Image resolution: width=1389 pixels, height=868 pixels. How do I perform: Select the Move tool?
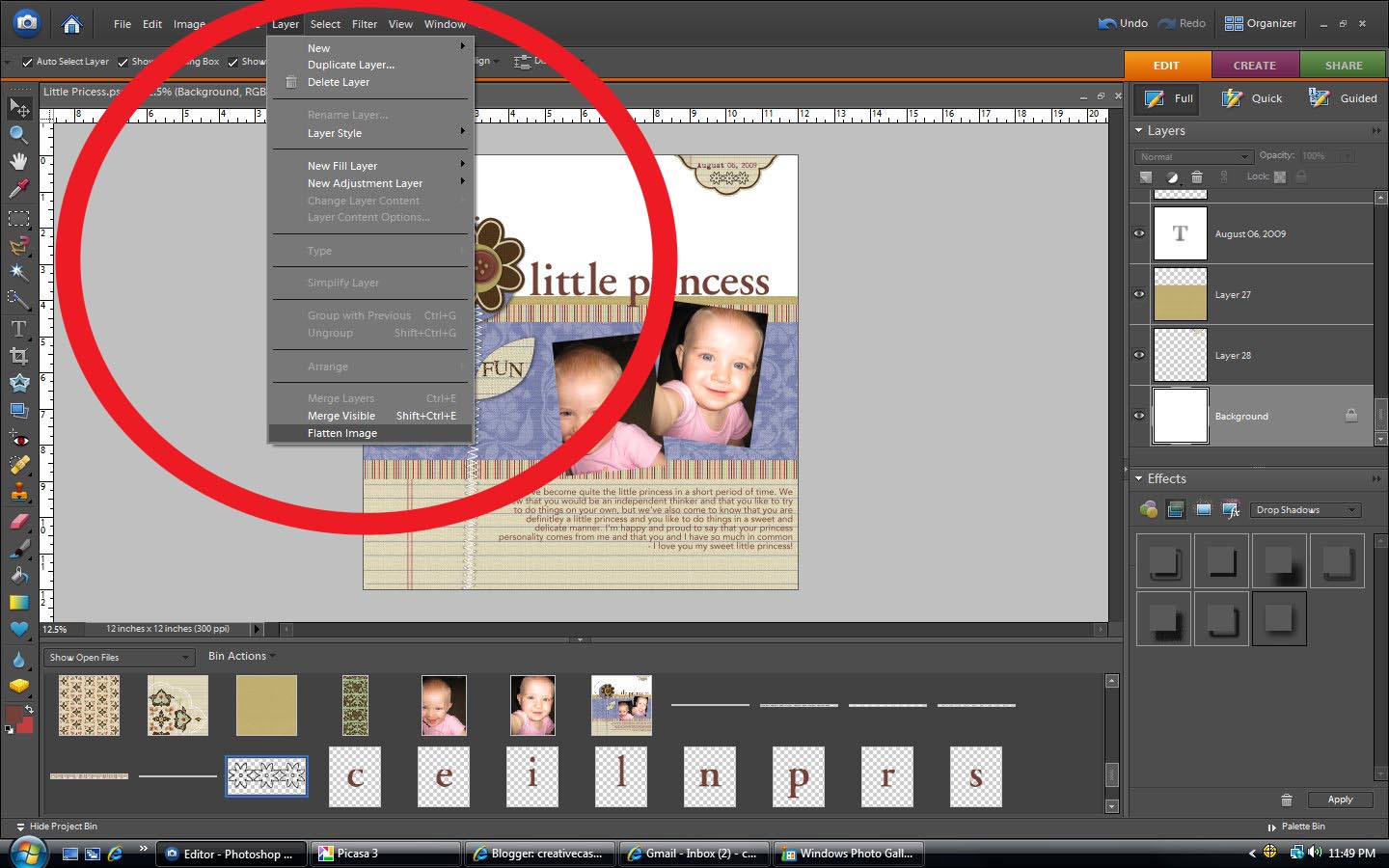coord(18,107)
